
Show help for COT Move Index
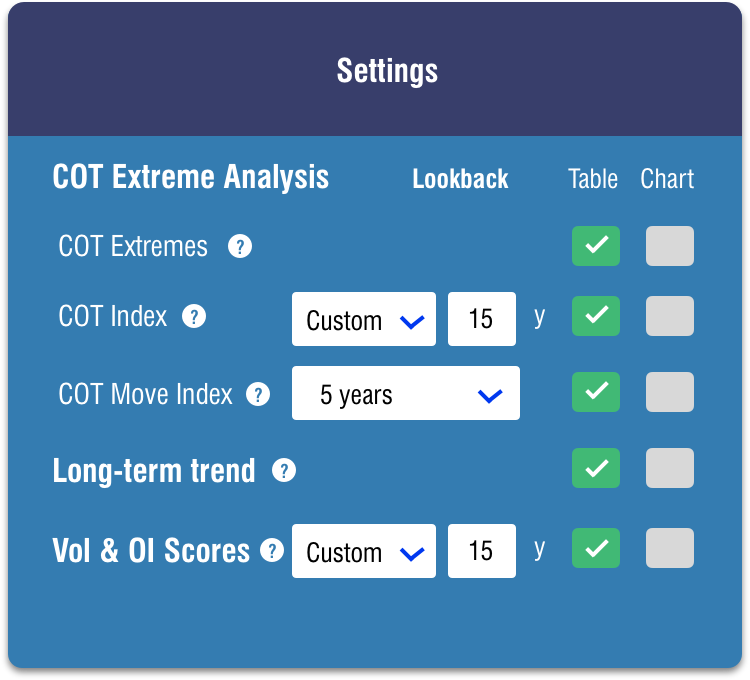tap(258, 395)
